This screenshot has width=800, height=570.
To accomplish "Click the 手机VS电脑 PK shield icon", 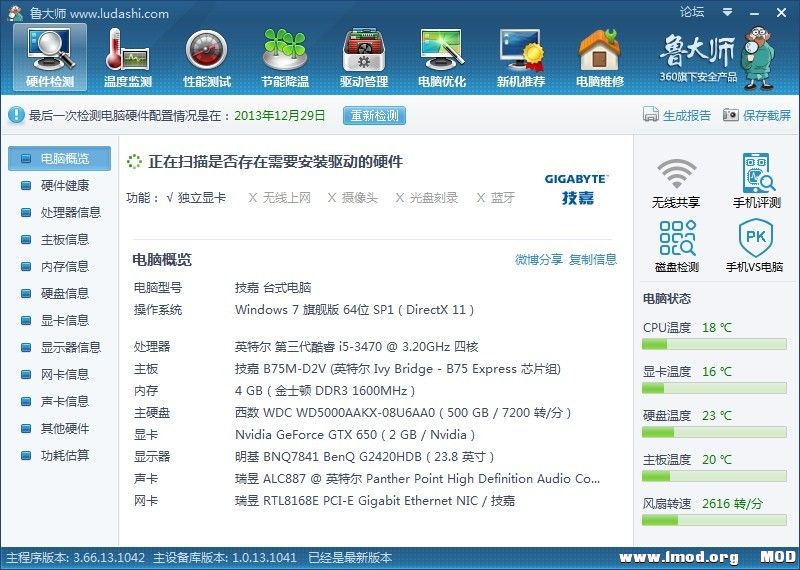I will point(755,246).
